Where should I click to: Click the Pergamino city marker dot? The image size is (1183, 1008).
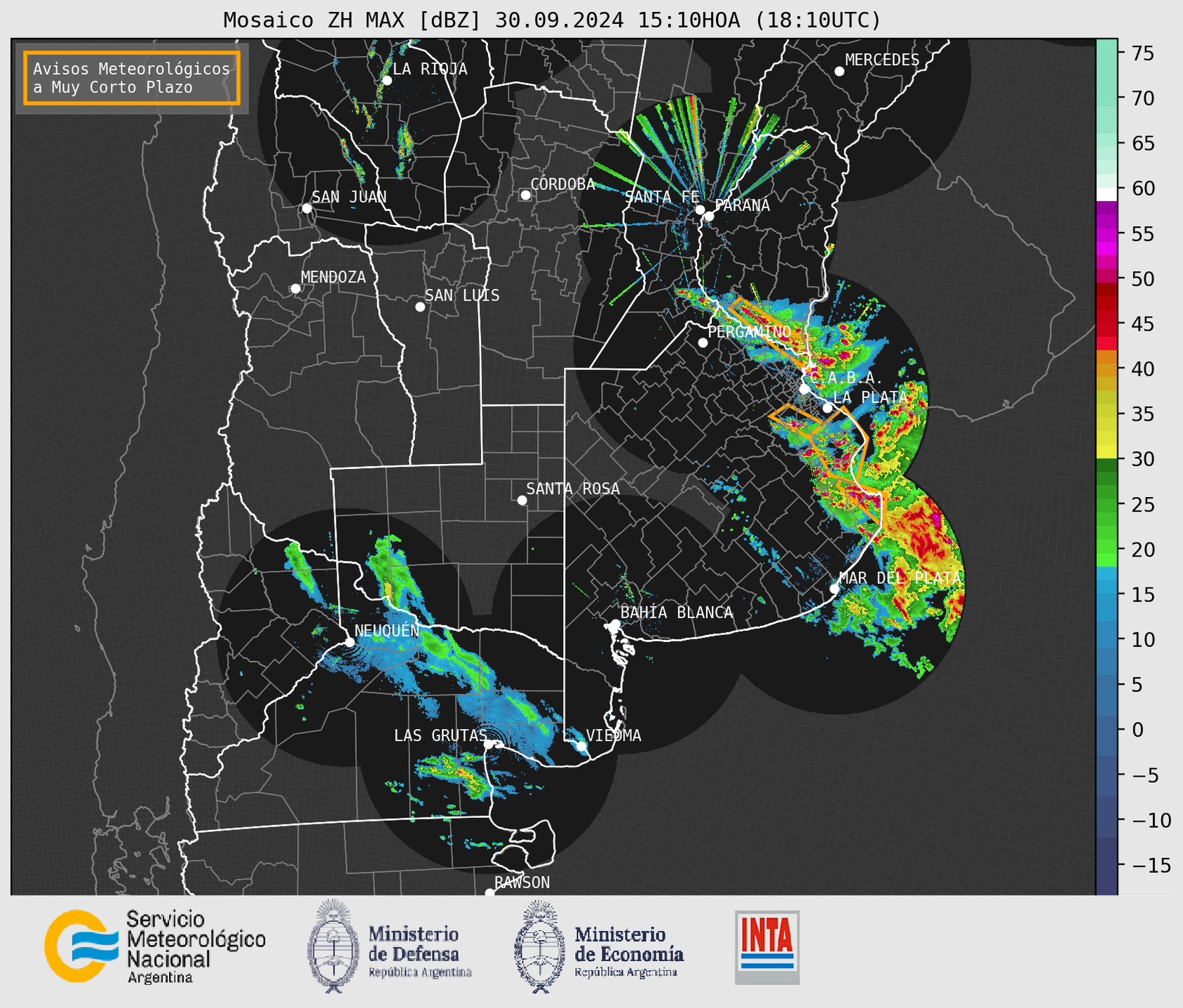pyautogui.click(x=703, y=343)
